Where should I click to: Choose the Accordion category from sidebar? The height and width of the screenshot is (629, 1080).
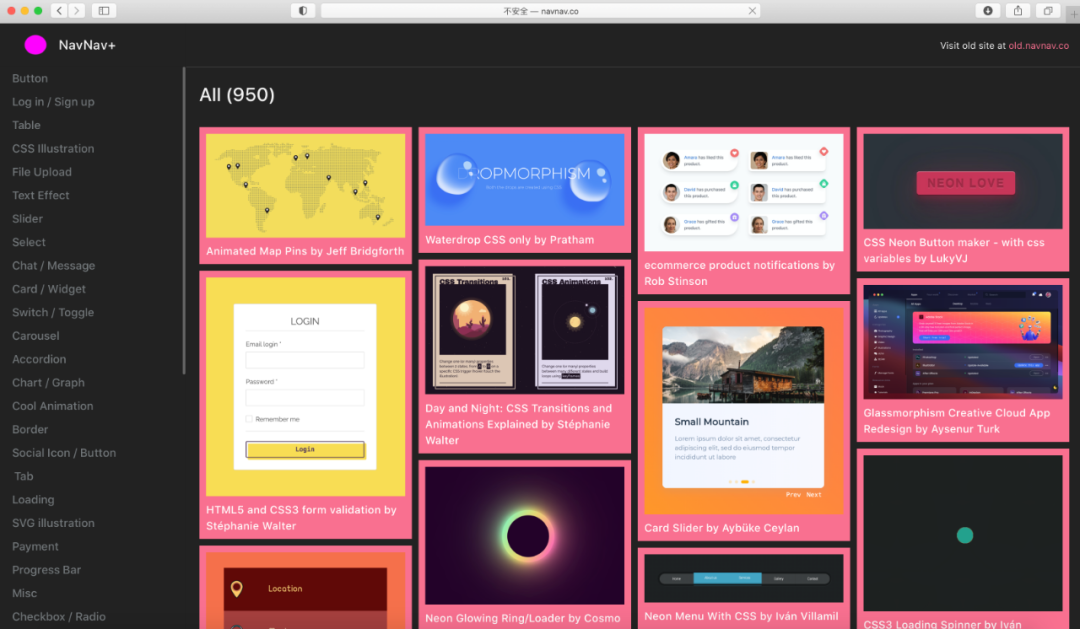39,359
